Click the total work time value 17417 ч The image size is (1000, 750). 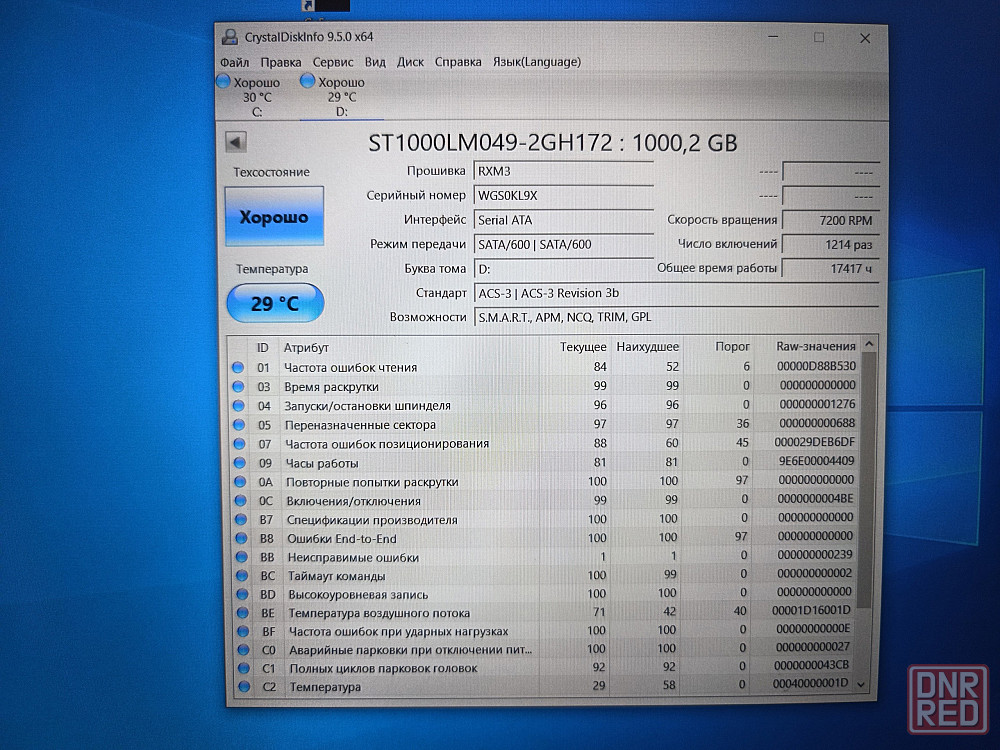830,268
